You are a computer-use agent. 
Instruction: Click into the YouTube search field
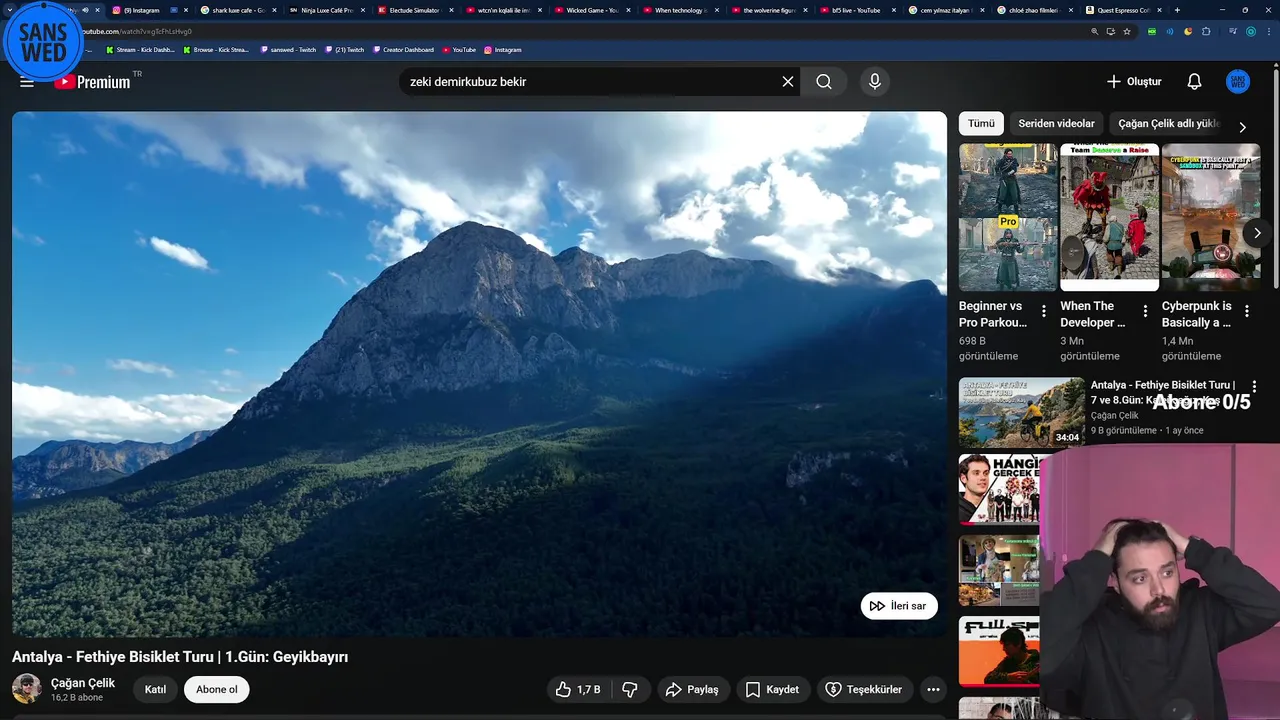coord(590,82)
